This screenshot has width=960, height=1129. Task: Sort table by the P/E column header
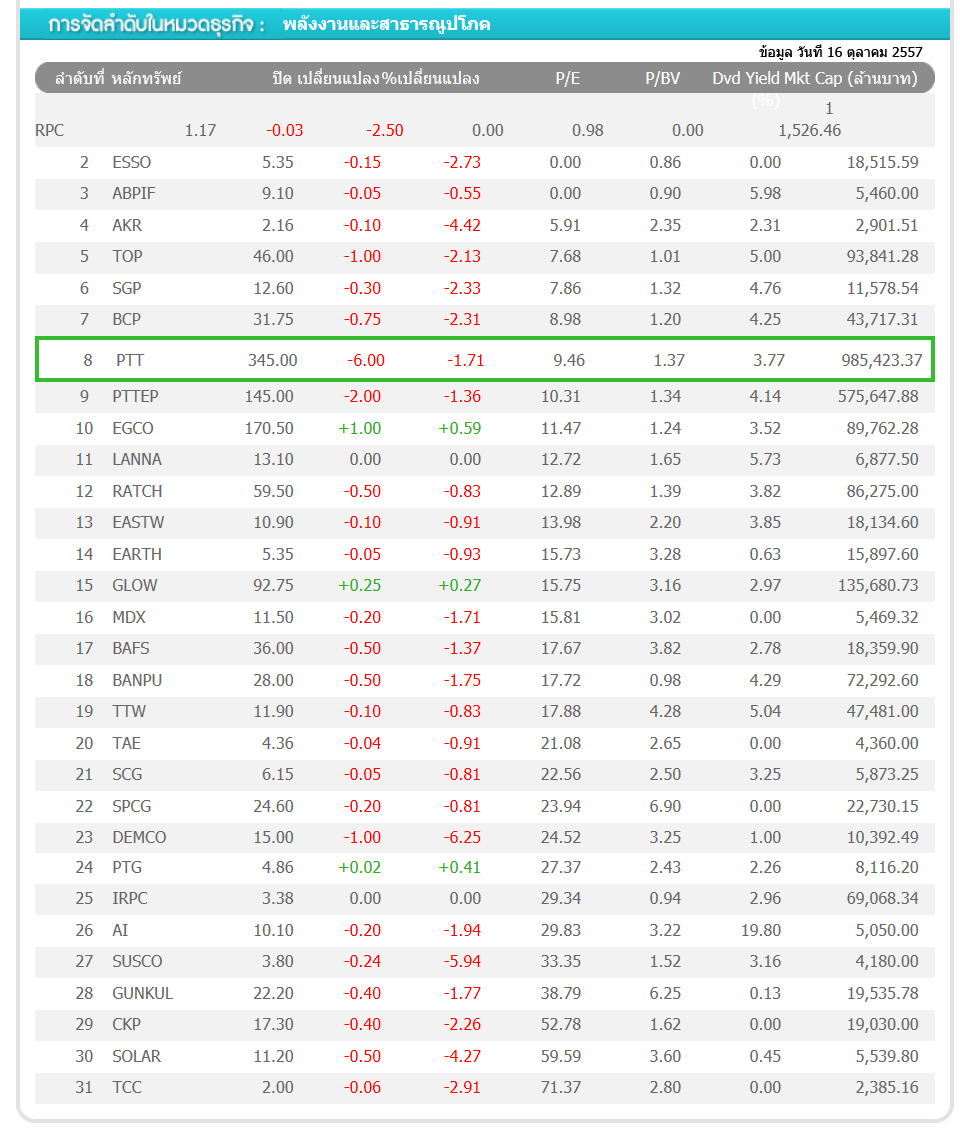coord(568,78)
